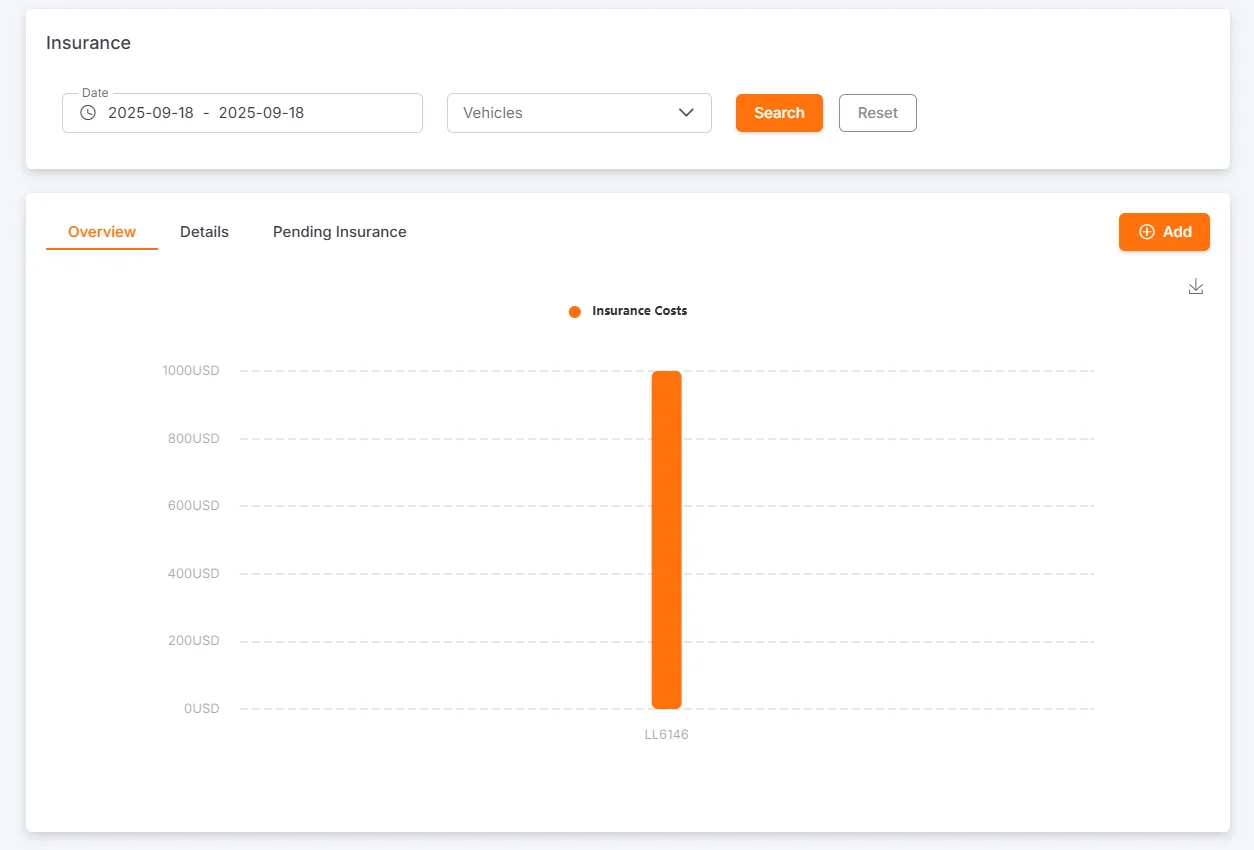The image size is (1254, 850).
Task: Click the LL6146 x-axis label
Action: pos(666,735)
